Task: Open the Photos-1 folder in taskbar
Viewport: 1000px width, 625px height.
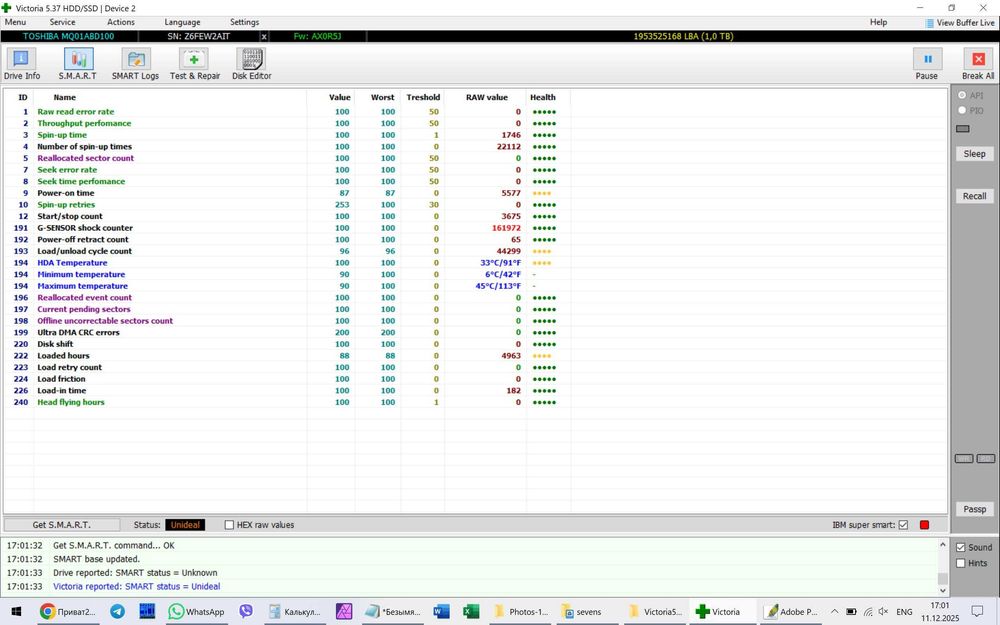Action: [x=520, y=612]
